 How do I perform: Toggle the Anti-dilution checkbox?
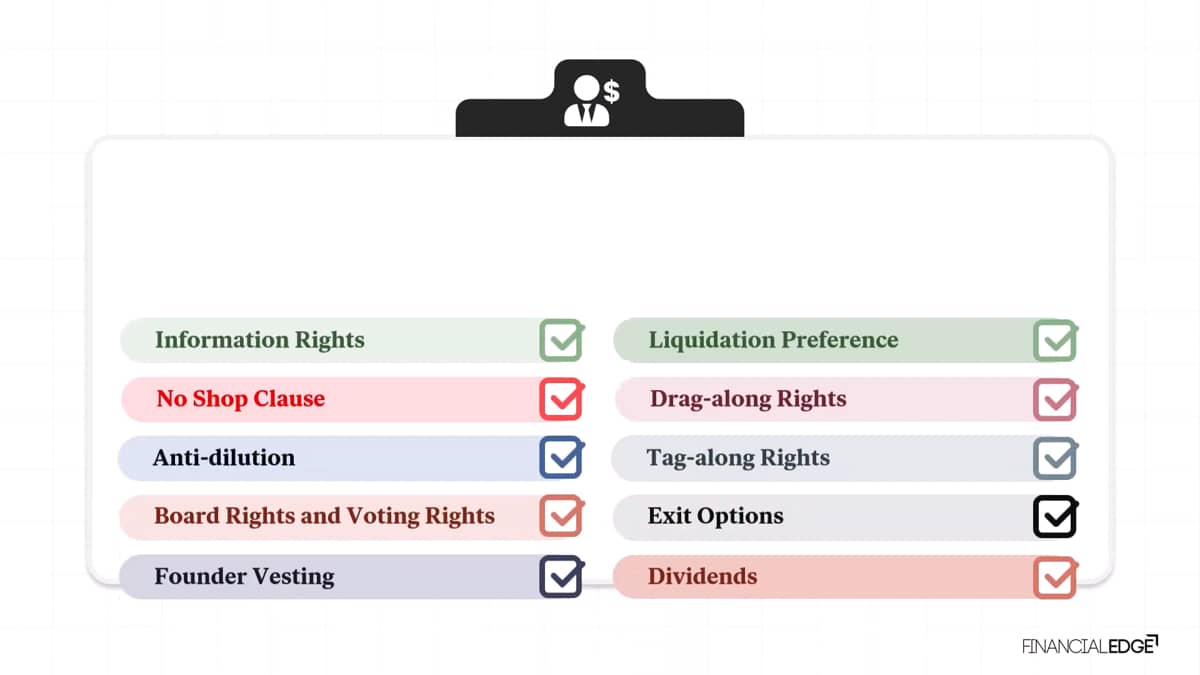pyautogui.click(x=561, y=458)
